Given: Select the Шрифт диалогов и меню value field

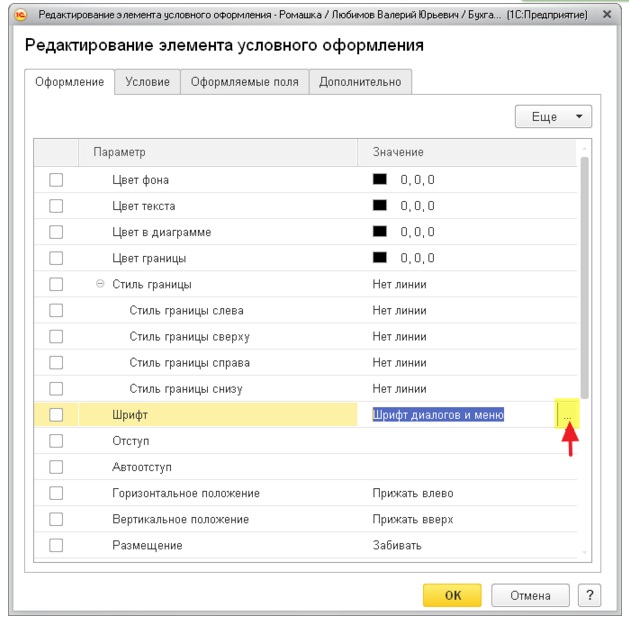Looking at the screenshot, I should tap(438, 414).
